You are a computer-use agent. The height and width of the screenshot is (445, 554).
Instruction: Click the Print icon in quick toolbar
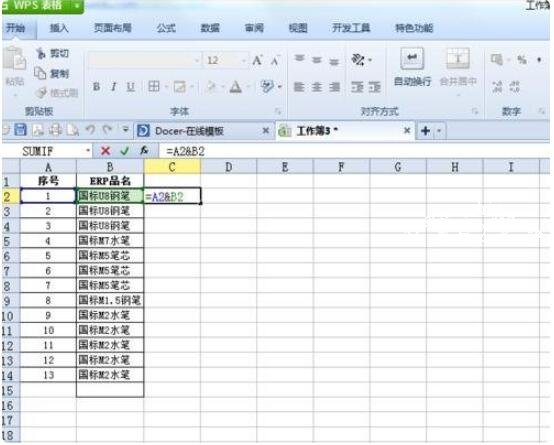[55, 130]
